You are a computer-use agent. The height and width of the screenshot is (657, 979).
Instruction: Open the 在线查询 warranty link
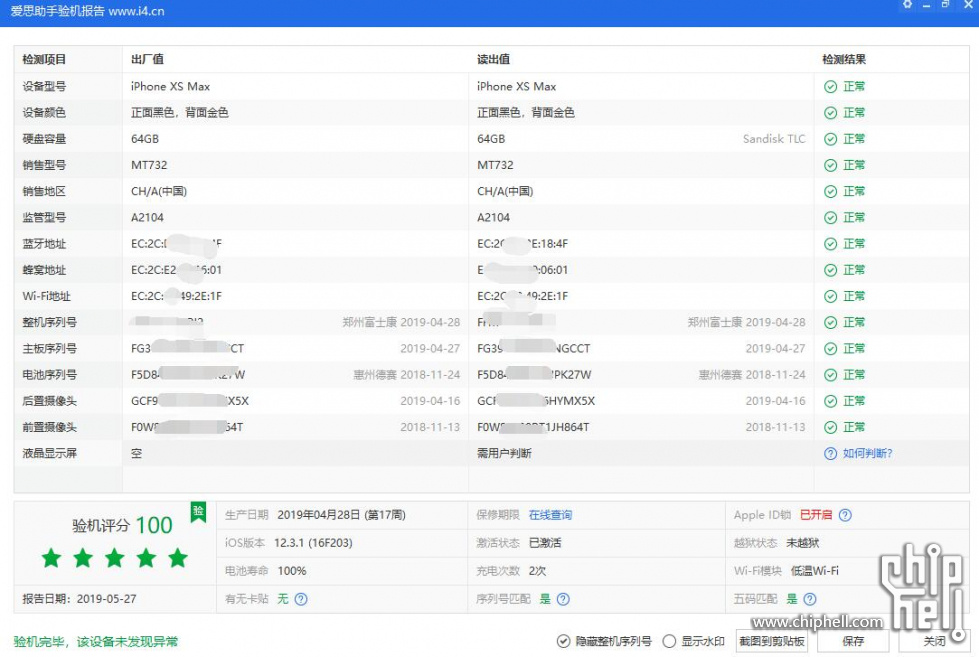(550, 515)
